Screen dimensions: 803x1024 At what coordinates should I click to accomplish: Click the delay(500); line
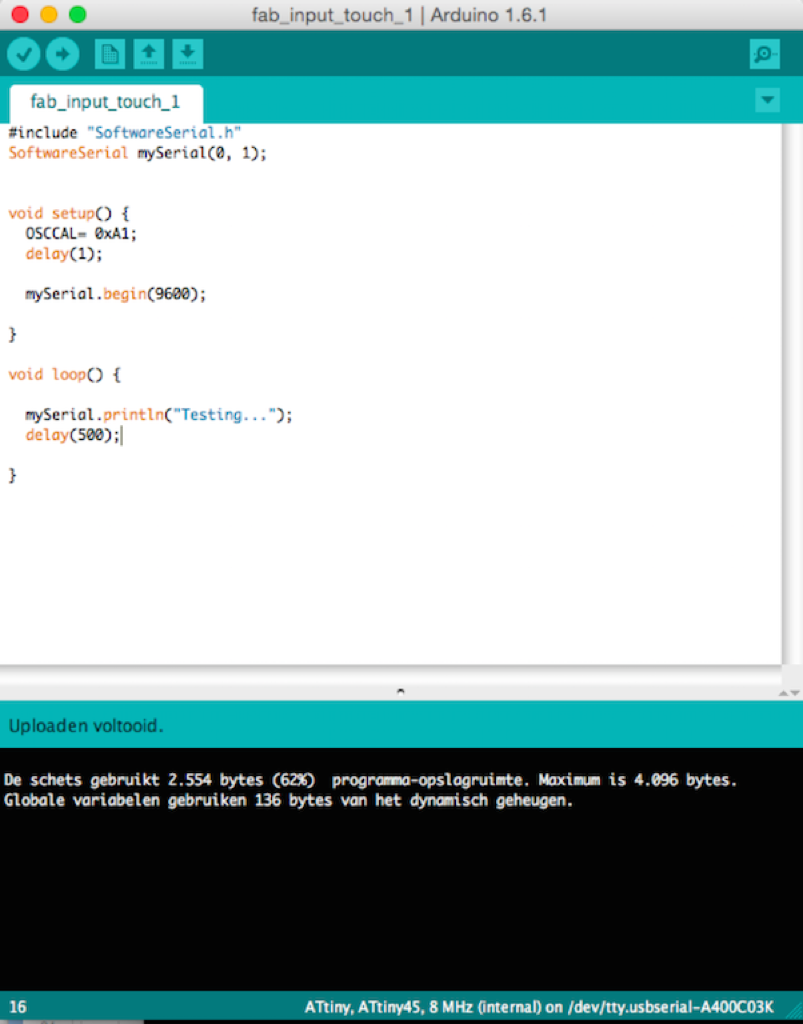pos(72,435)
